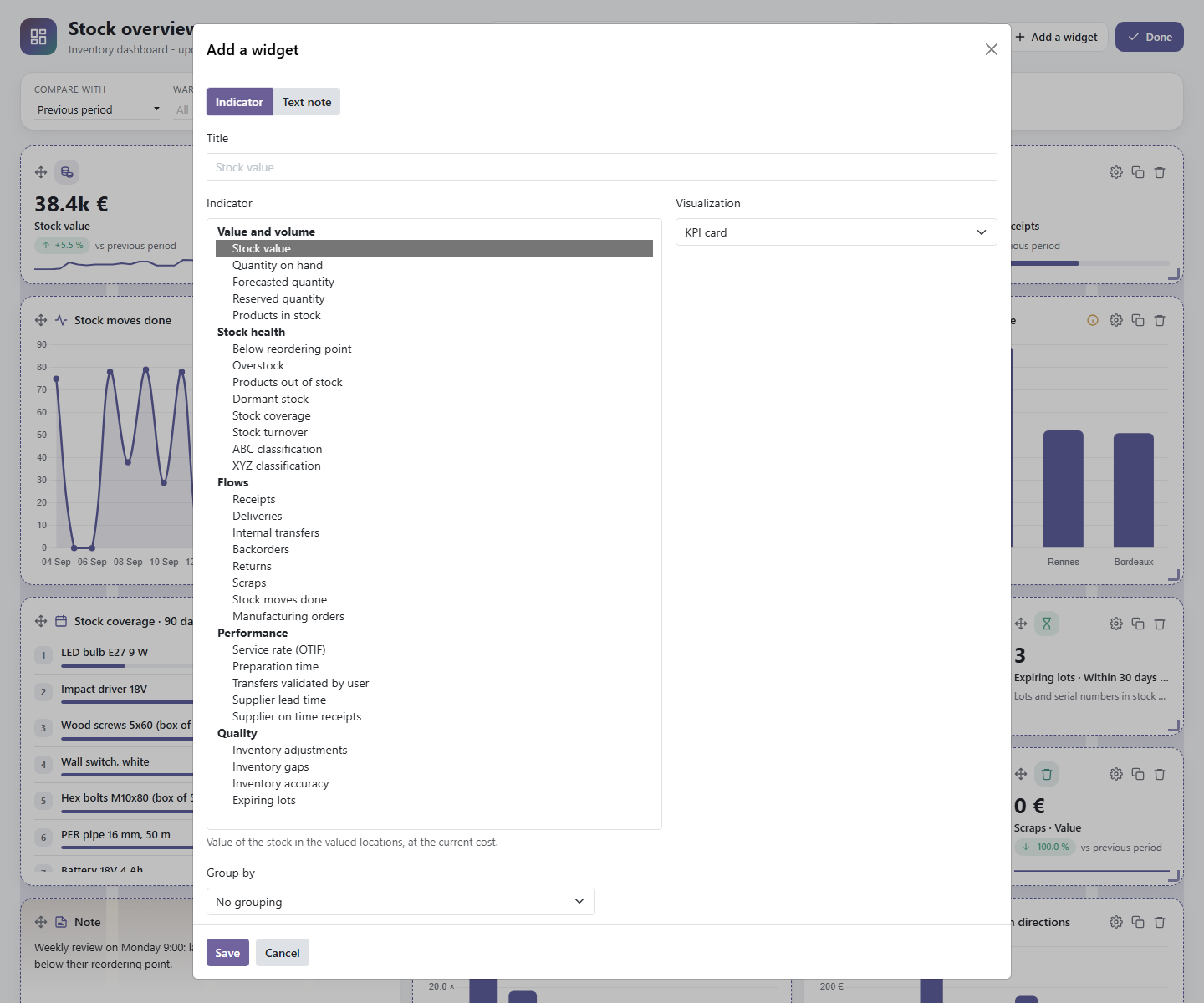The image size is (1204, 1003).
Task: Click the Save button
Action: click(227, 953)
